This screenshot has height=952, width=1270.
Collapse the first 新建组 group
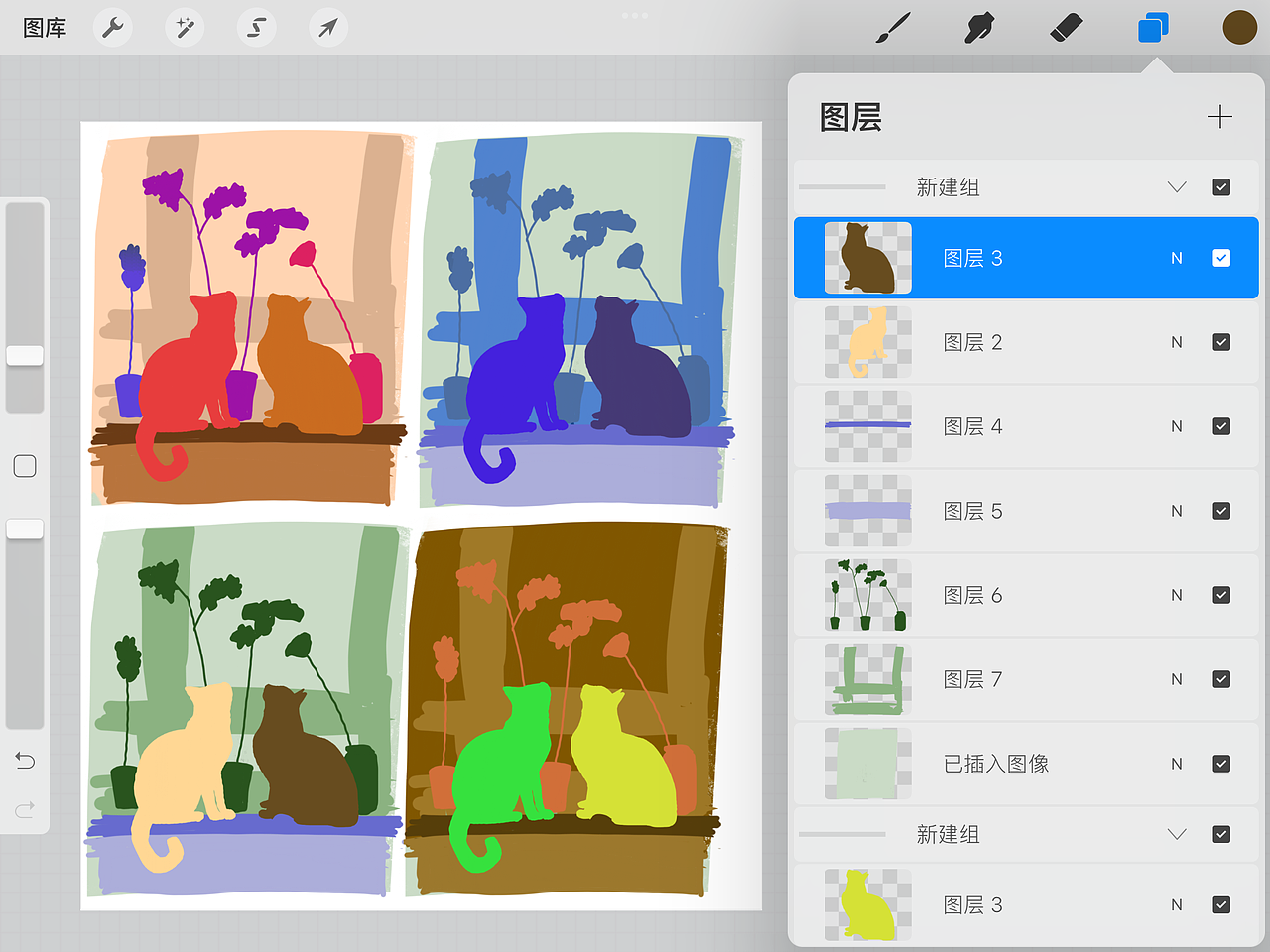pyautogui.click(x=1177, y=187)
